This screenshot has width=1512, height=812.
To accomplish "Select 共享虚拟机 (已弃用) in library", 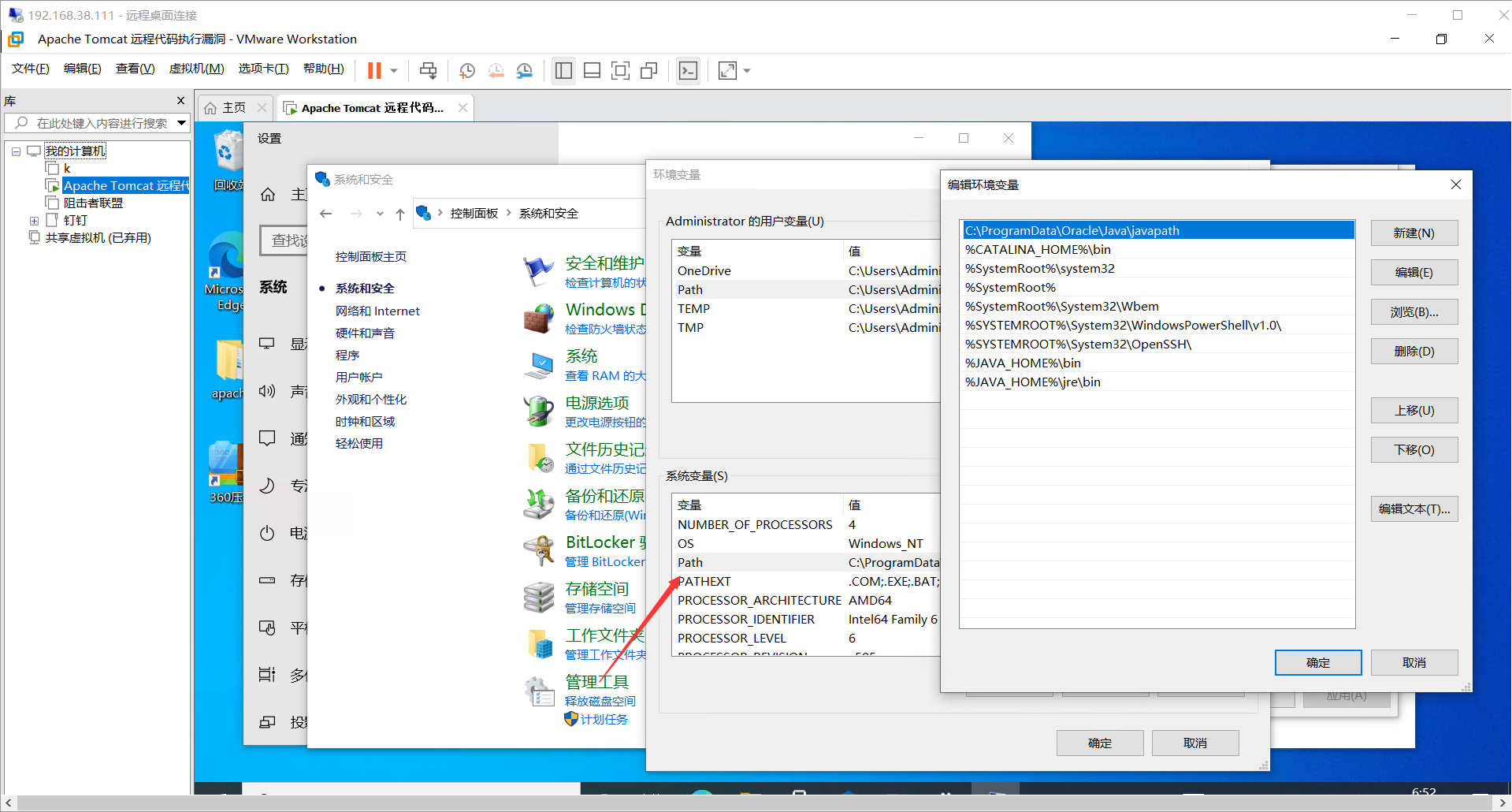I will coord(98,238).
